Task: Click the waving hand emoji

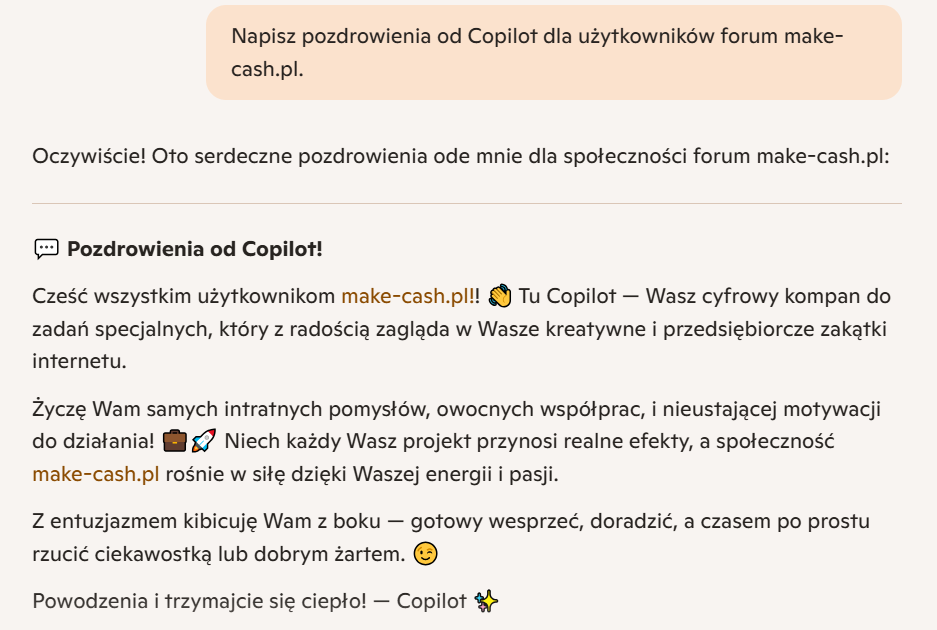Action: click(x=500, y=296)
